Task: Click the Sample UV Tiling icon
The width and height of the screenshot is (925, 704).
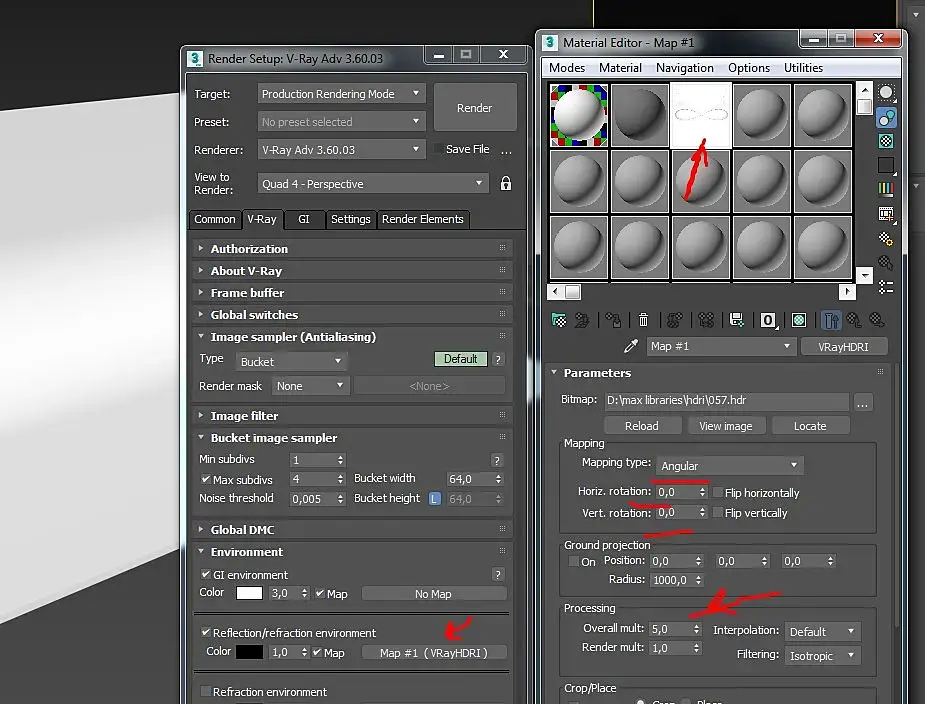Action: (886, 165)
